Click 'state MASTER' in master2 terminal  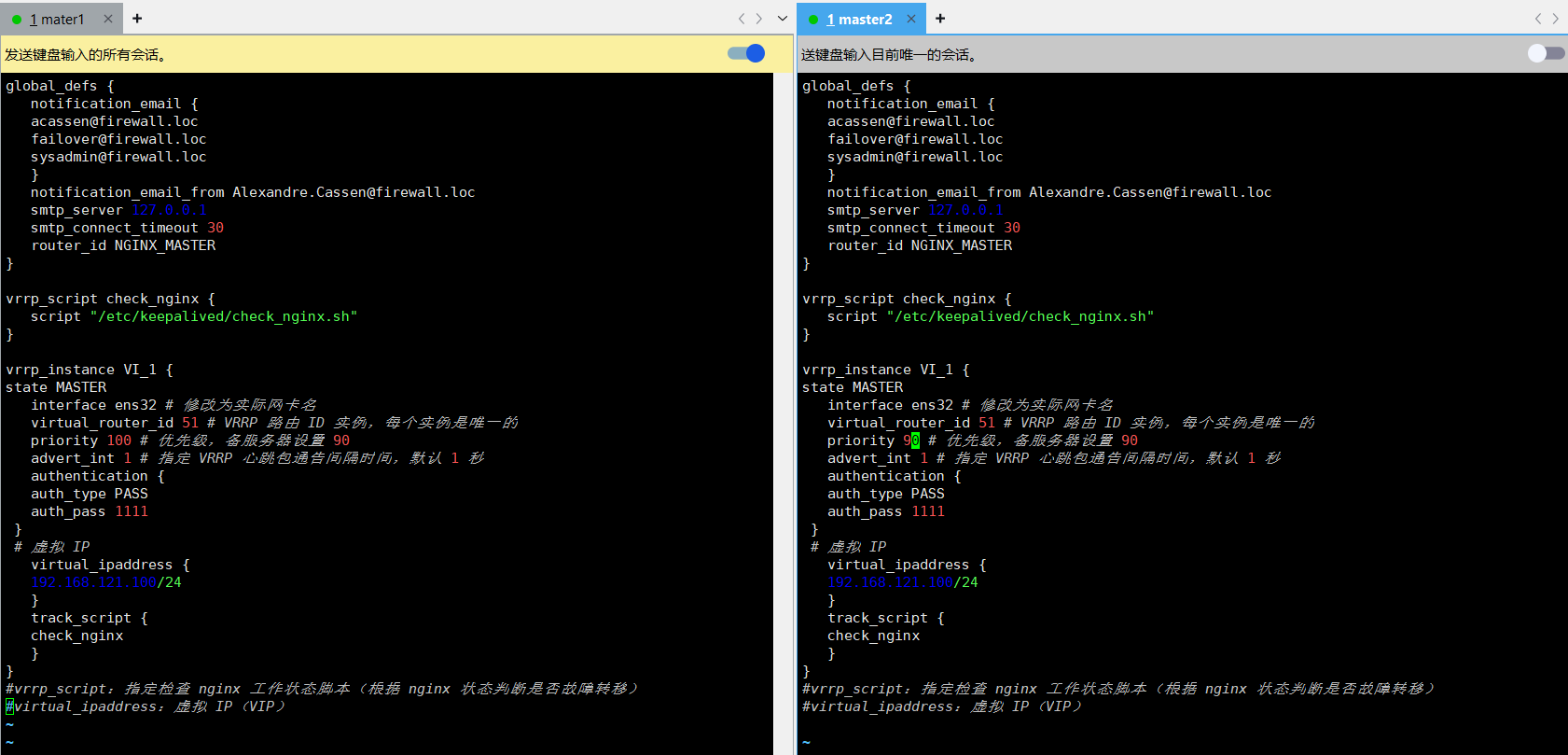point(853,387)
